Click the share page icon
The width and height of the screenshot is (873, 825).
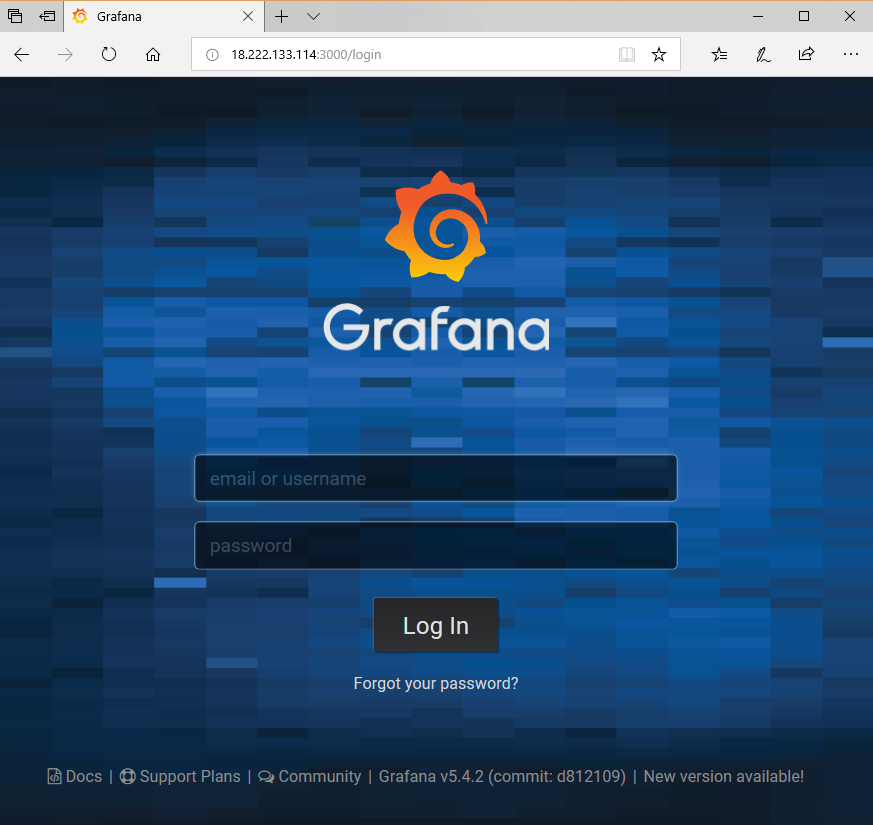pos(806,54)
